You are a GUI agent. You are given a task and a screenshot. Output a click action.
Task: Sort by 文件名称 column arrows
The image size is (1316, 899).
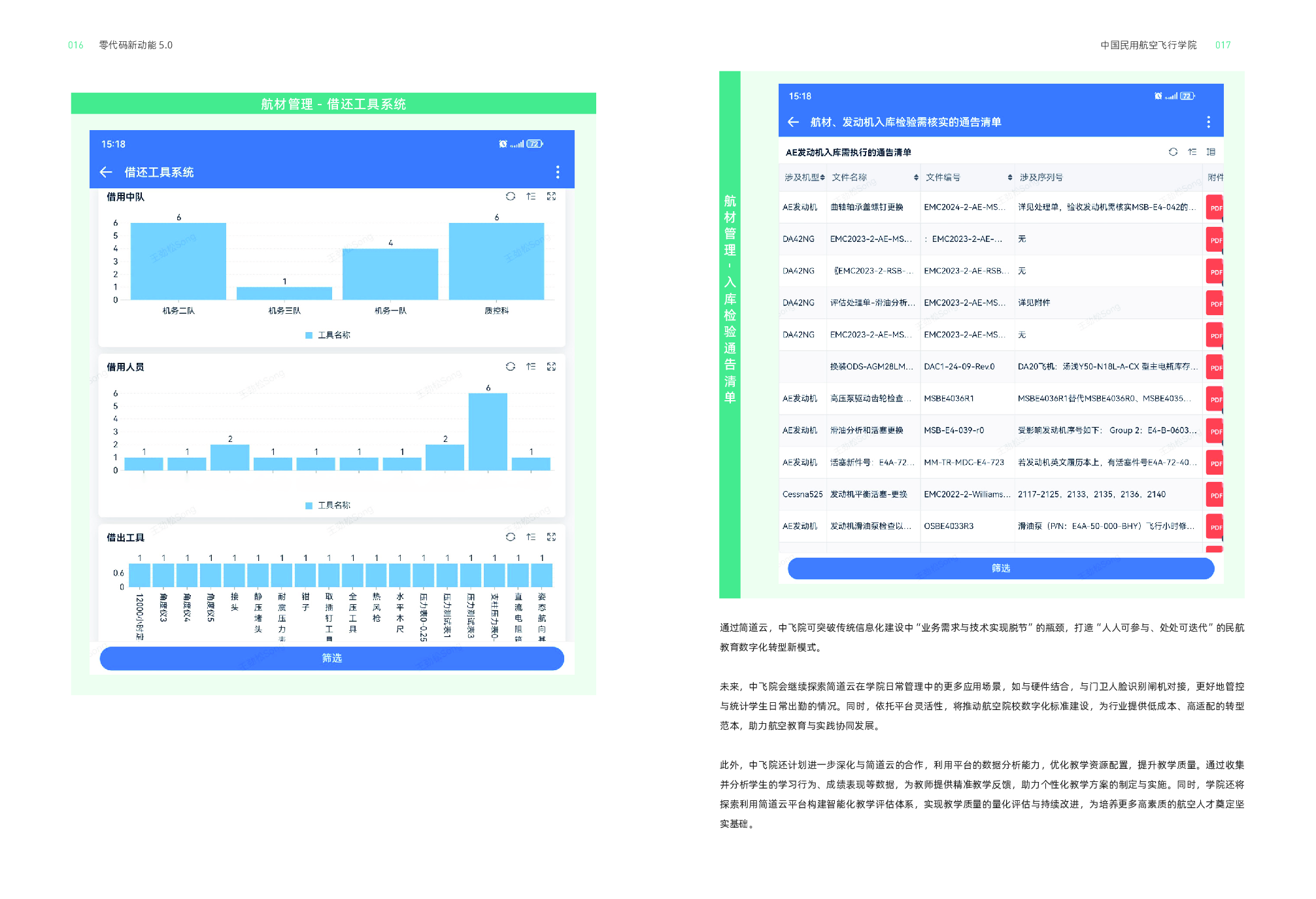[916, 178]
